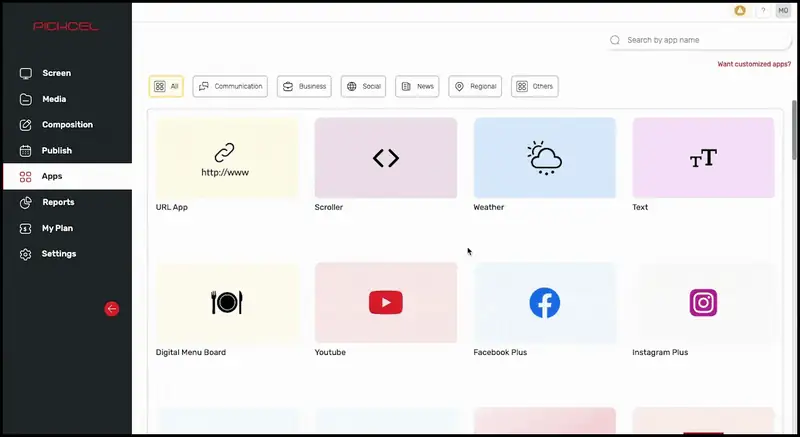Filter apps by News category
The width and height of the screenshot is (800, 437).
(417, 86)
